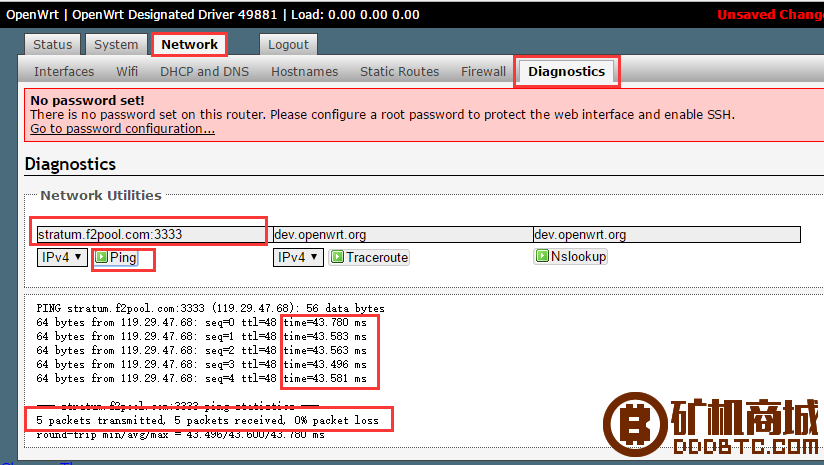Select the '5 packets transmitted' summary line
Image resolution: width=824 pixels, height=465 pixels.
coord(207,420)
